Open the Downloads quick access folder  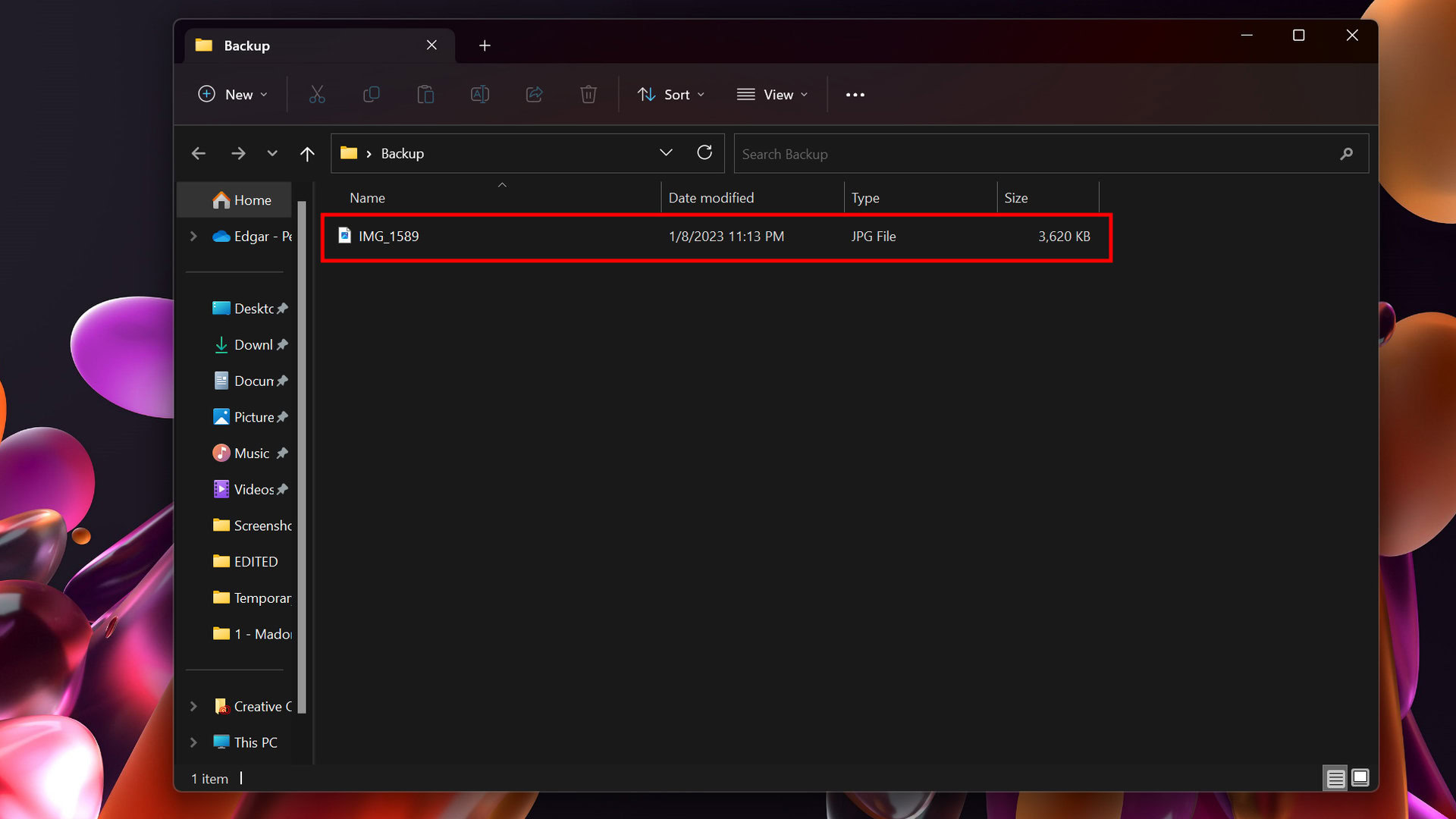coord(253,345)
